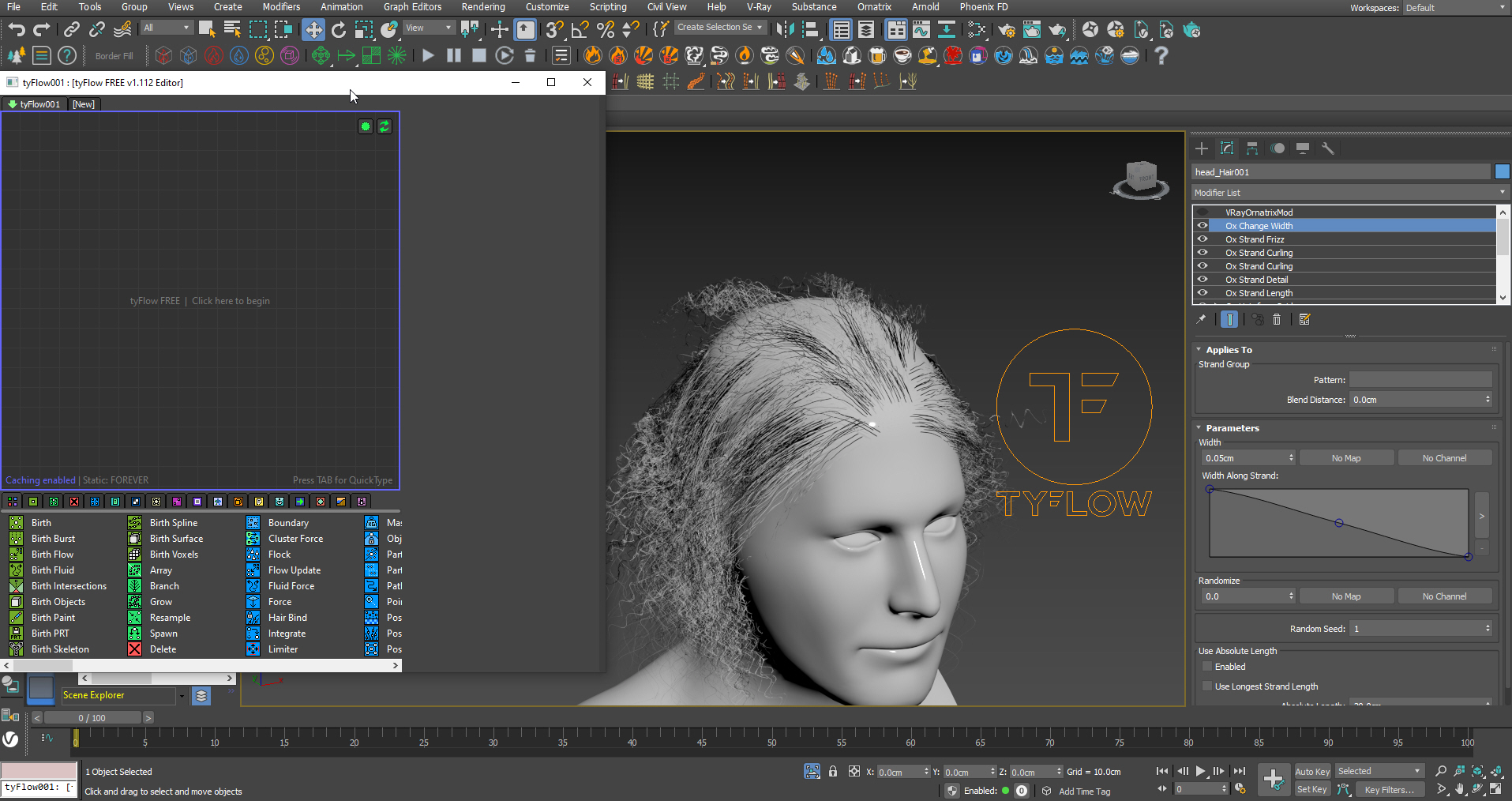1512x801 pixels.
Task: Toggle Show end result modifier button
Action: [1229, 319]
